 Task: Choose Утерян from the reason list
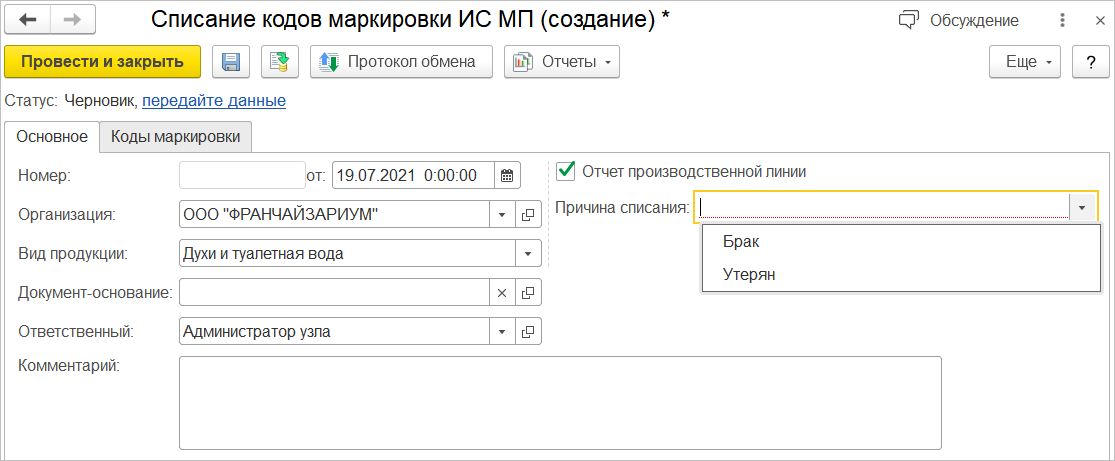(749, 274)
